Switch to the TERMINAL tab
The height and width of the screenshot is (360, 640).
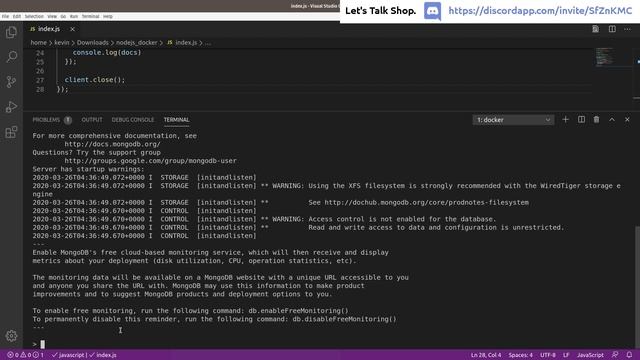tap(176, 120)
